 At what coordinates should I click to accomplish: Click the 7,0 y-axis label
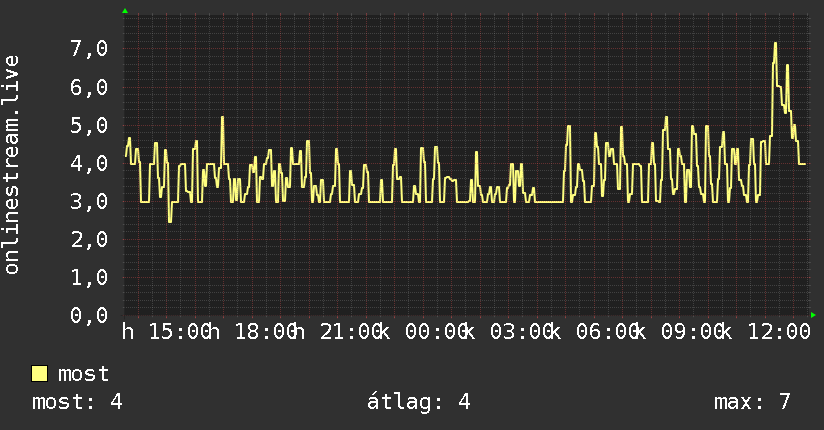coord(89,49)
